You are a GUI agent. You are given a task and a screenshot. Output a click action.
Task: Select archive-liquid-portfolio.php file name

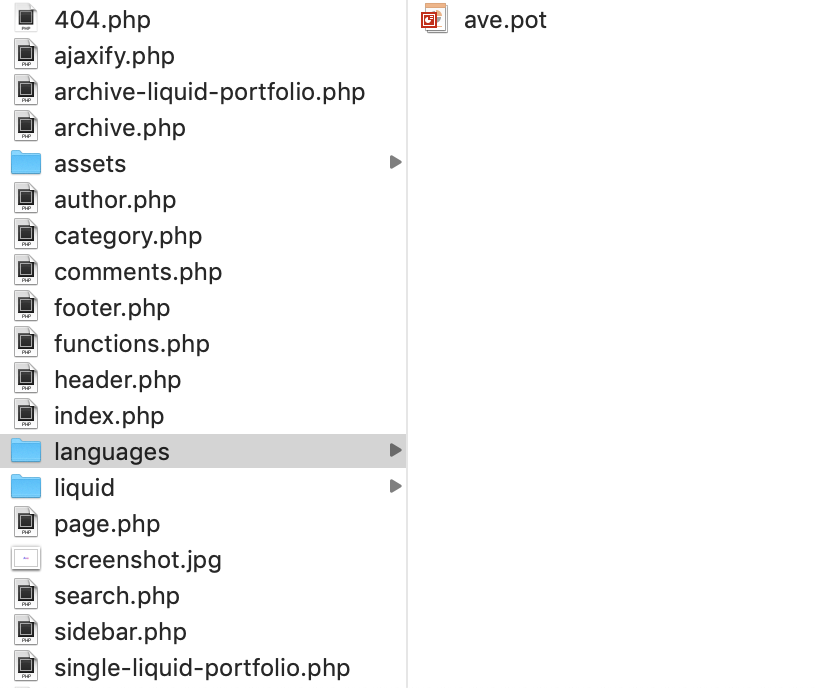210,92
